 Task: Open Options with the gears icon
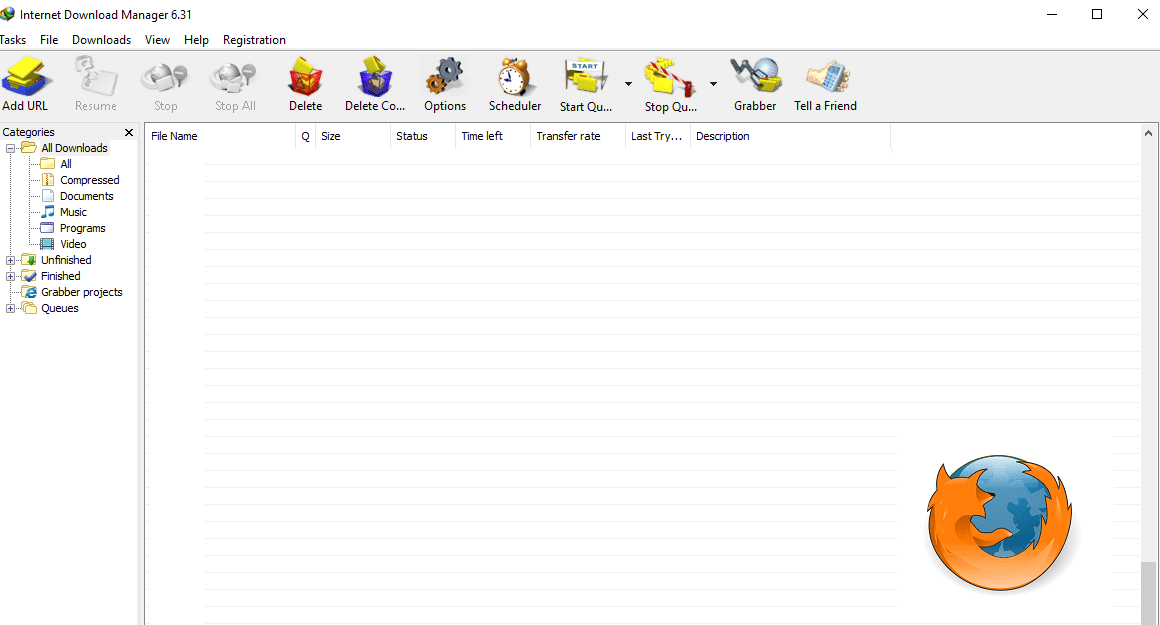click(x=445, y=76)
